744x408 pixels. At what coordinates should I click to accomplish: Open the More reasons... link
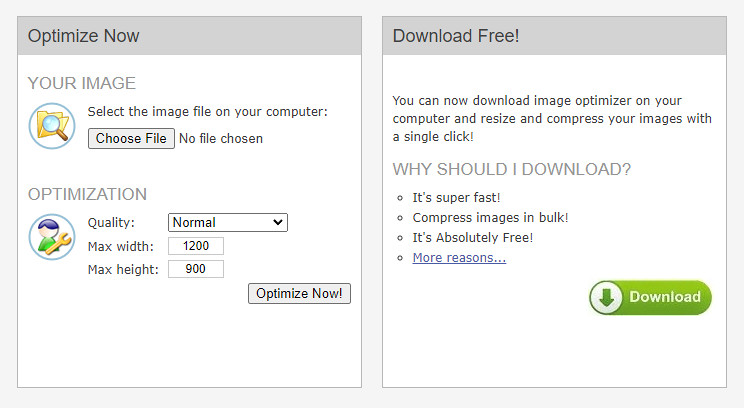coord(459,258)
